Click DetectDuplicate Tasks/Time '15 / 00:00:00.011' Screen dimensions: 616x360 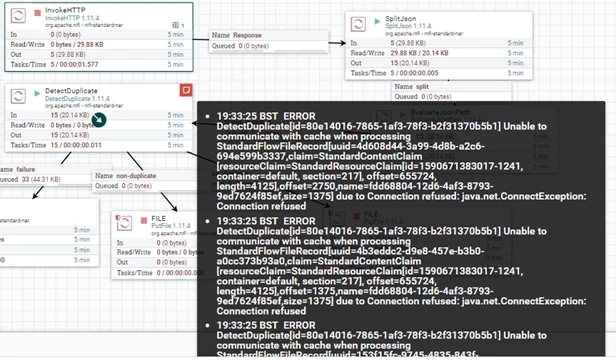coord(76,145)
